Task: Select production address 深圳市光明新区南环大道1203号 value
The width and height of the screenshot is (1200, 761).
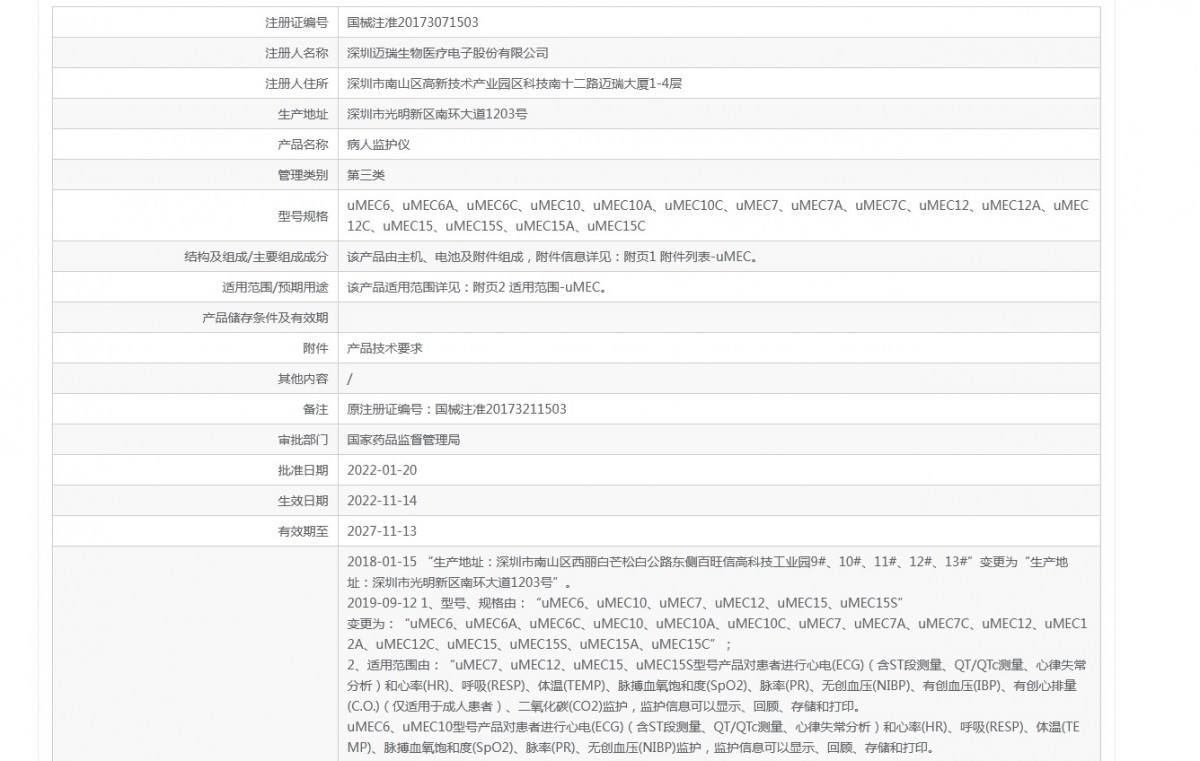Action: click(437, 114)
